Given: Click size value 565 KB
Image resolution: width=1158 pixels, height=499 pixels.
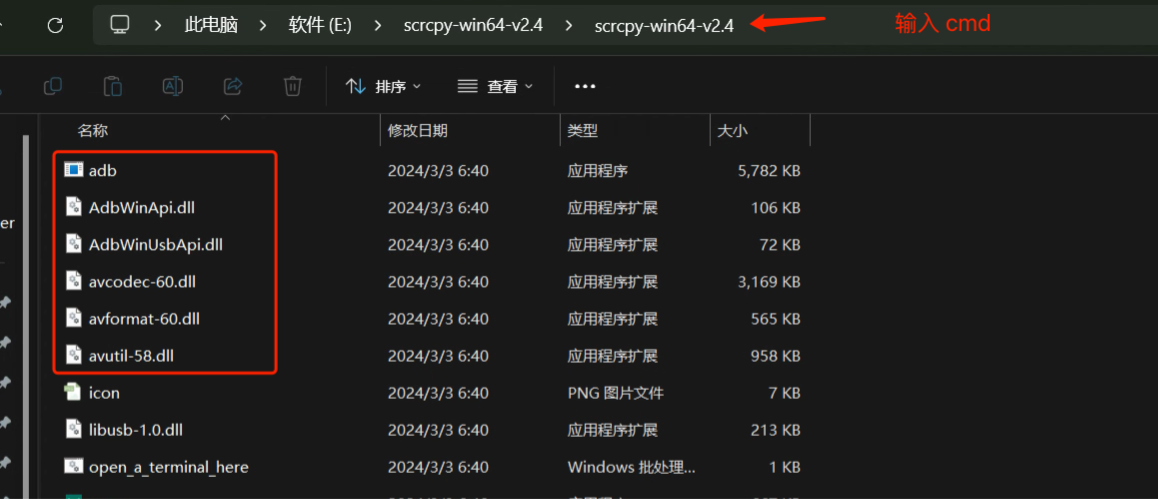Looking at the screenshot, I should (775, 319).
